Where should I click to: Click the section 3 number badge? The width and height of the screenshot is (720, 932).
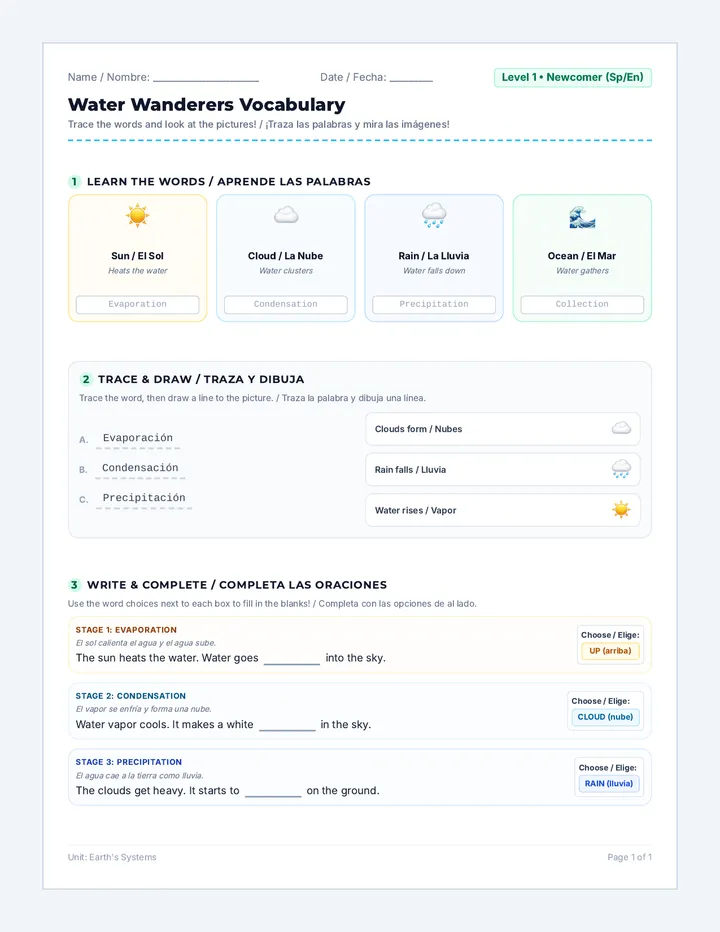pyautogui.click(x=74, y=585)
